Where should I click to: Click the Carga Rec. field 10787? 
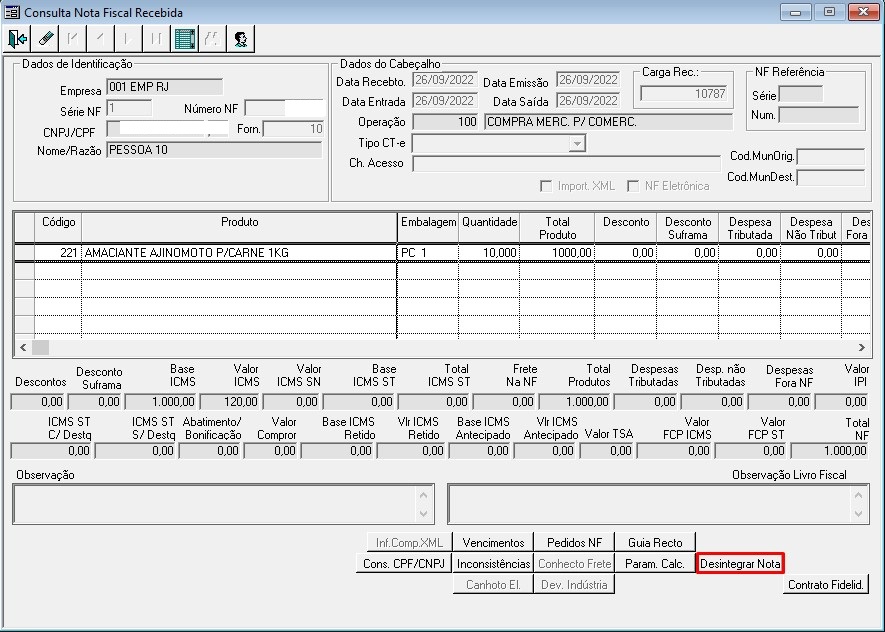(x=684, y=94)
